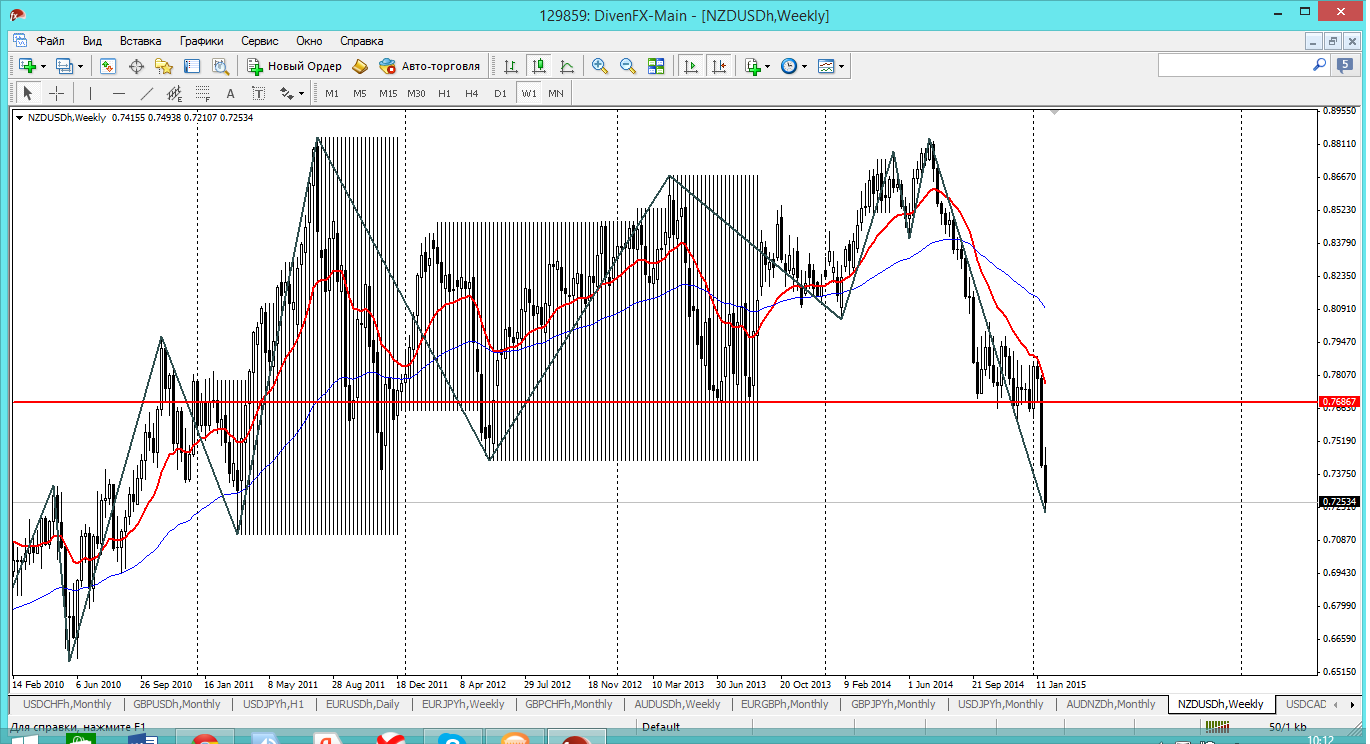Select the Trendline drawing tool

(x=147, y=93)
